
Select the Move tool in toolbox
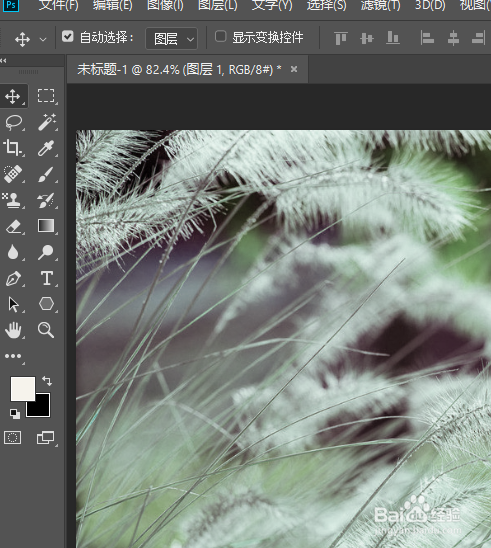(x=13, y=96)
